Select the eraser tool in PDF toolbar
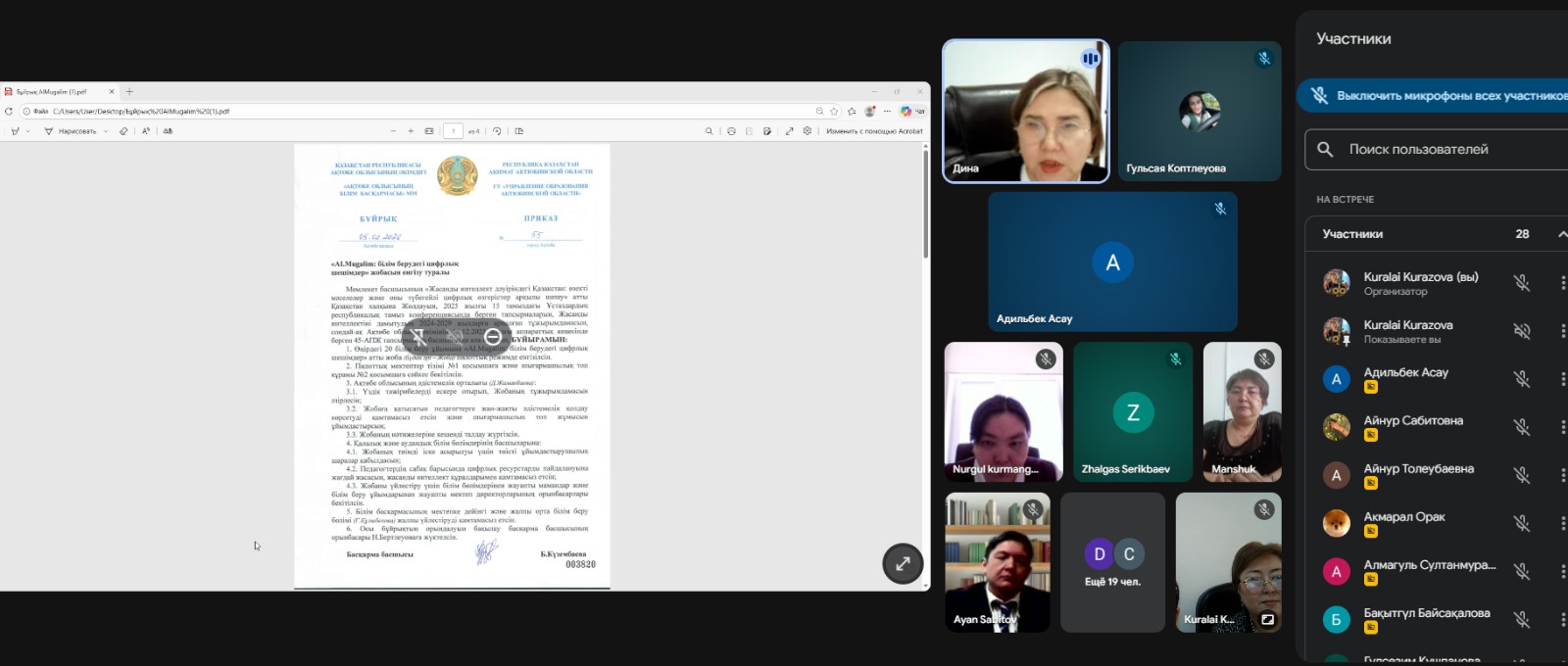This screenshot has width=1568, height=666. pos(123,131)
